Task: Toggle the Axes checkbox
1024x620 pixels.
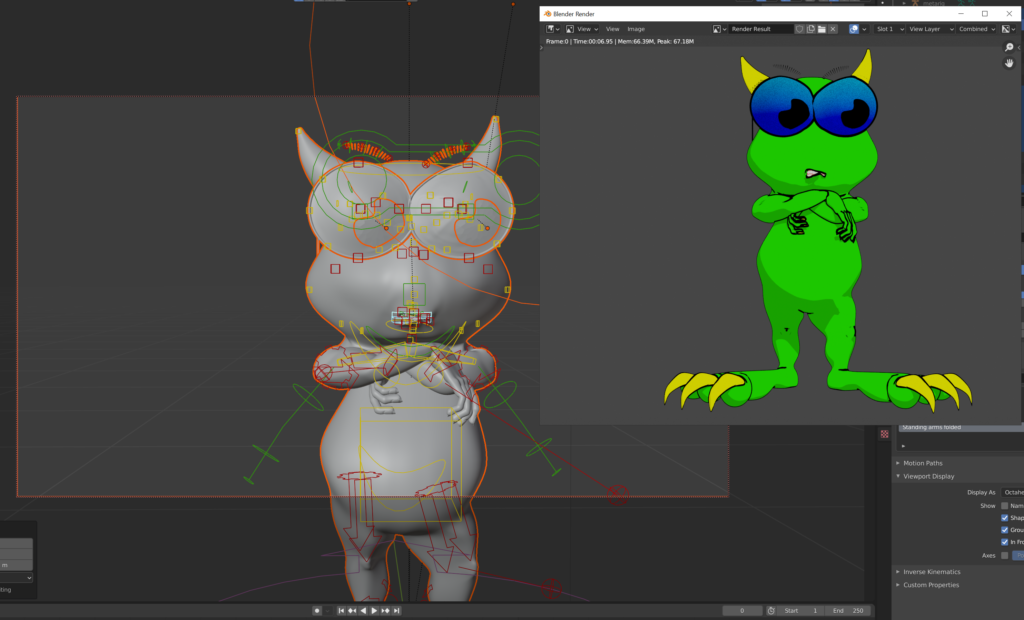Action: tap(1005, 555)
